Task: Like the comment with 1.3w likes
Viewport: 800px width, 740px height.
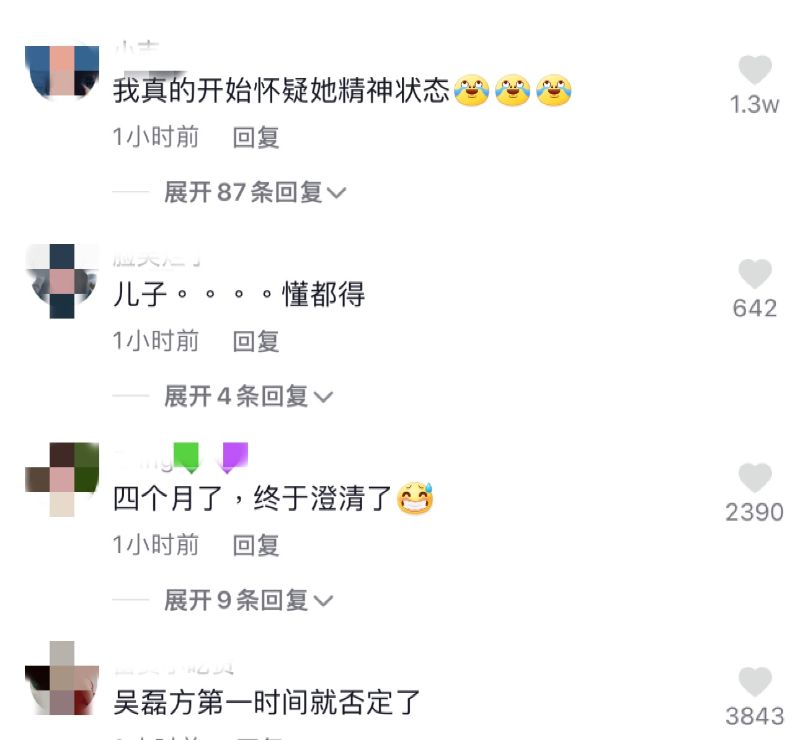Action: pyautogui.click(x=755, y=69)
